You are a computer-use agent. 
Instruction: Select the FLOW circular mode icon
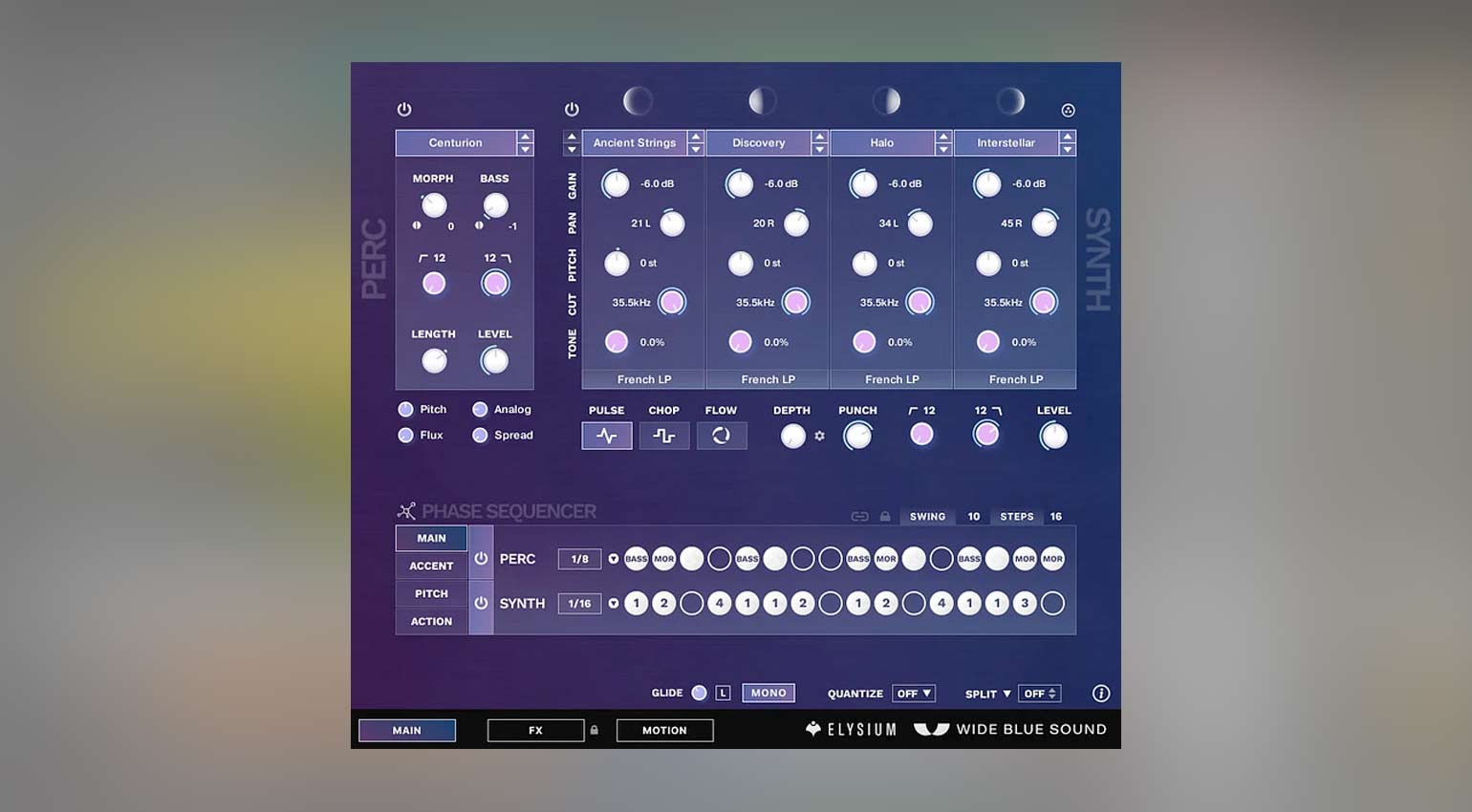pos(722,436)
